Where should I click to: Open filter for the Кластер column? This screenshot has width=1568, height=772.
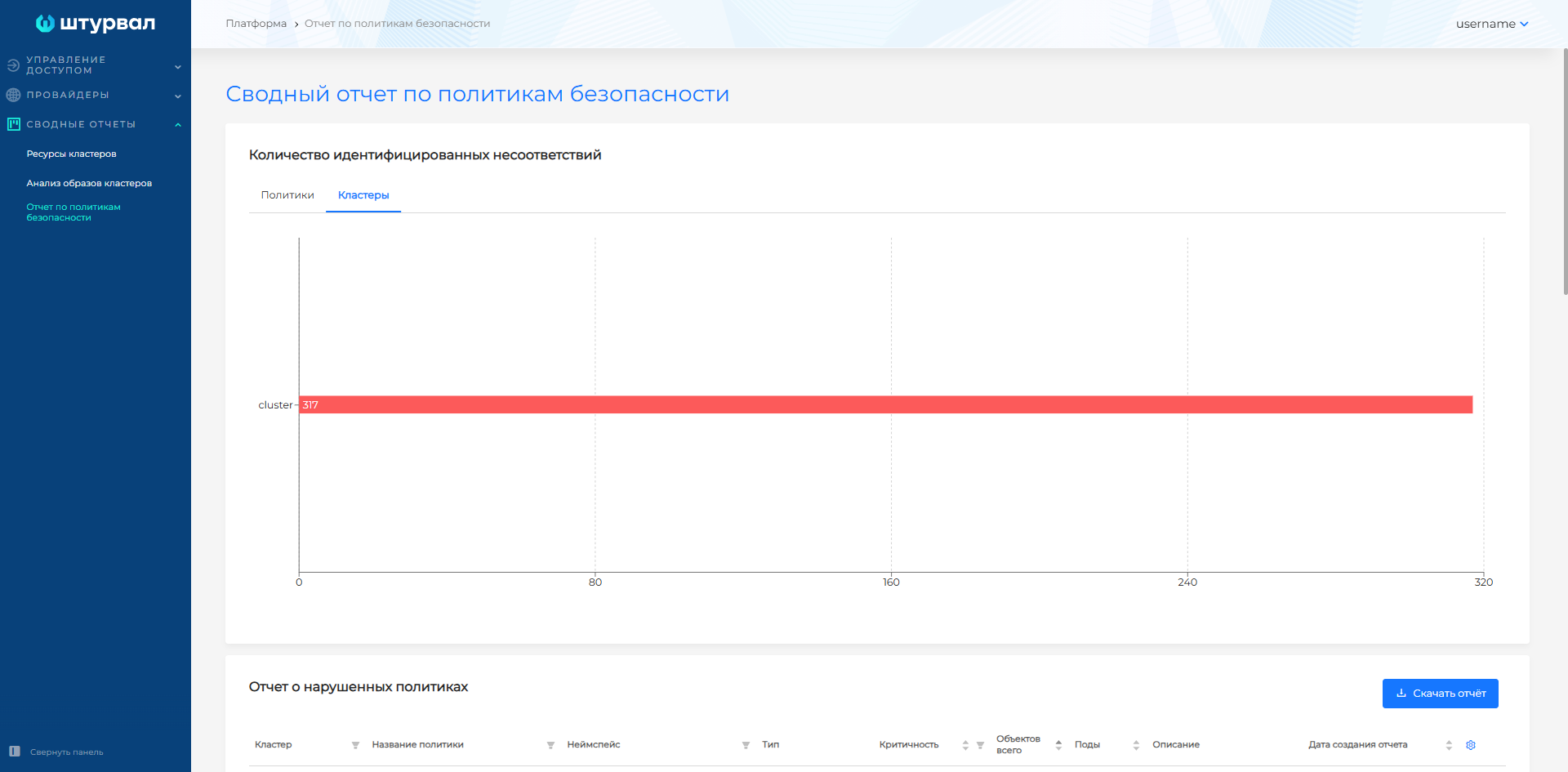(x=355, y=745)
